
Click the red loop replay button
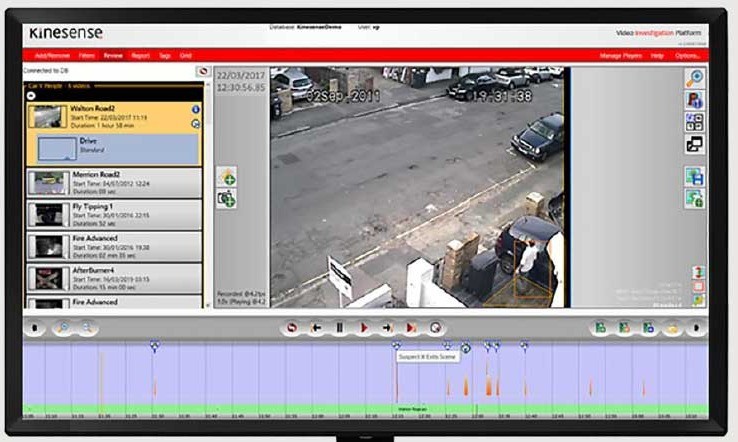pyautogui.click(x=292, y=328)
